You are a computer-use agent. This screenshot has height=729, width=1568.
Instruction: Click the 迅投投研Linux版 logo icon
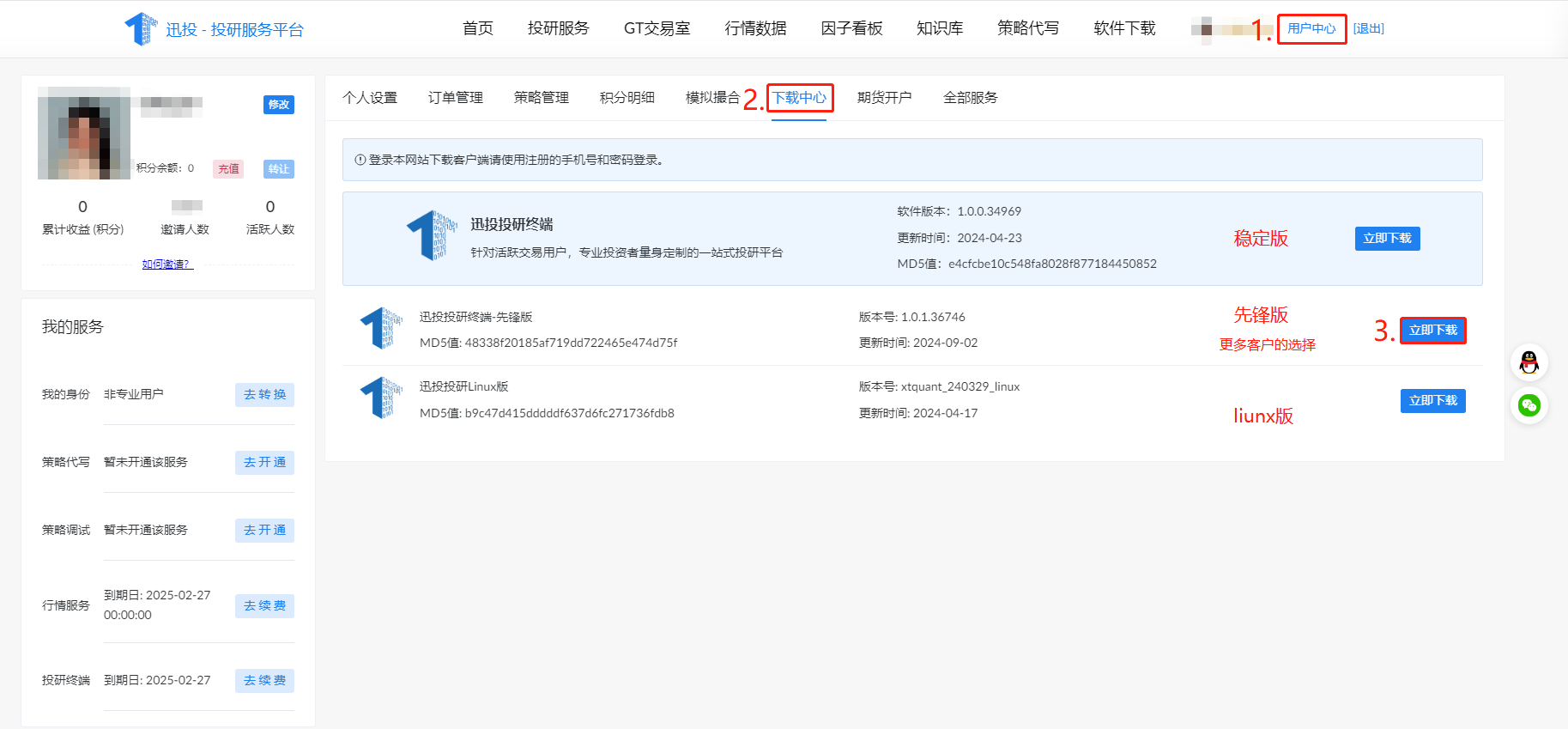click(381, 398)
